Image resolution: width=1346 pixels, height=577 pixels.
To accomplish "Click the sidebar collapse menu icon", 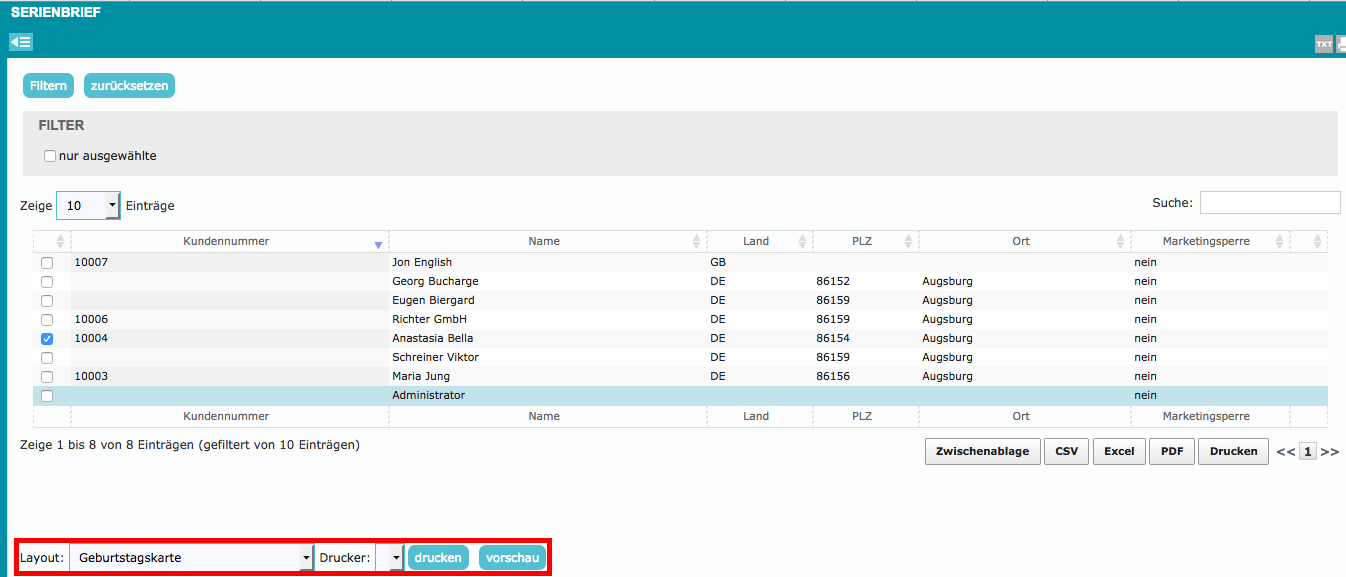I will click(x=21, y=42).
